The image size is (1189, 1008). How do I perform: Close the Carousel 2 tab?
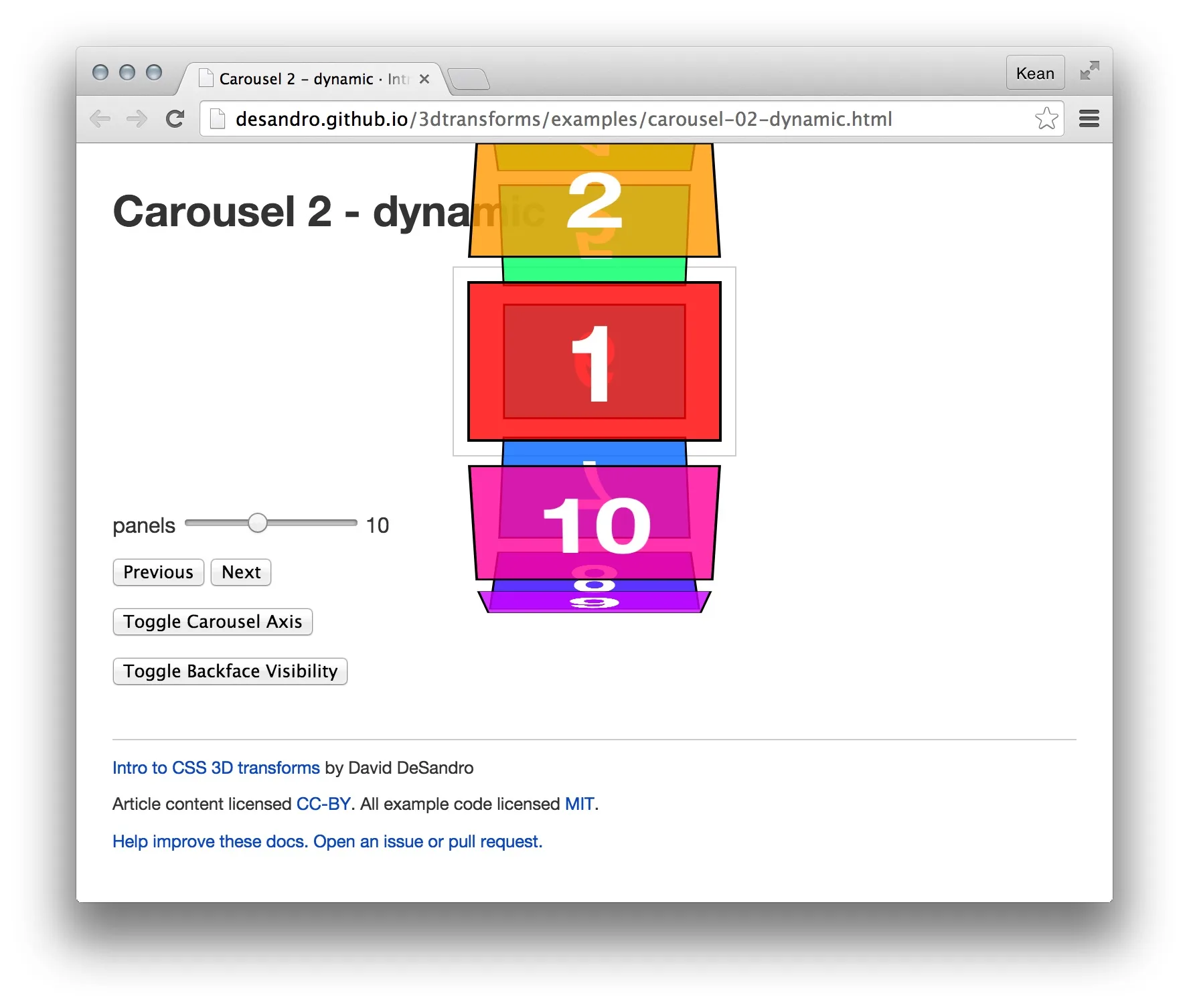tap(424, 79)
